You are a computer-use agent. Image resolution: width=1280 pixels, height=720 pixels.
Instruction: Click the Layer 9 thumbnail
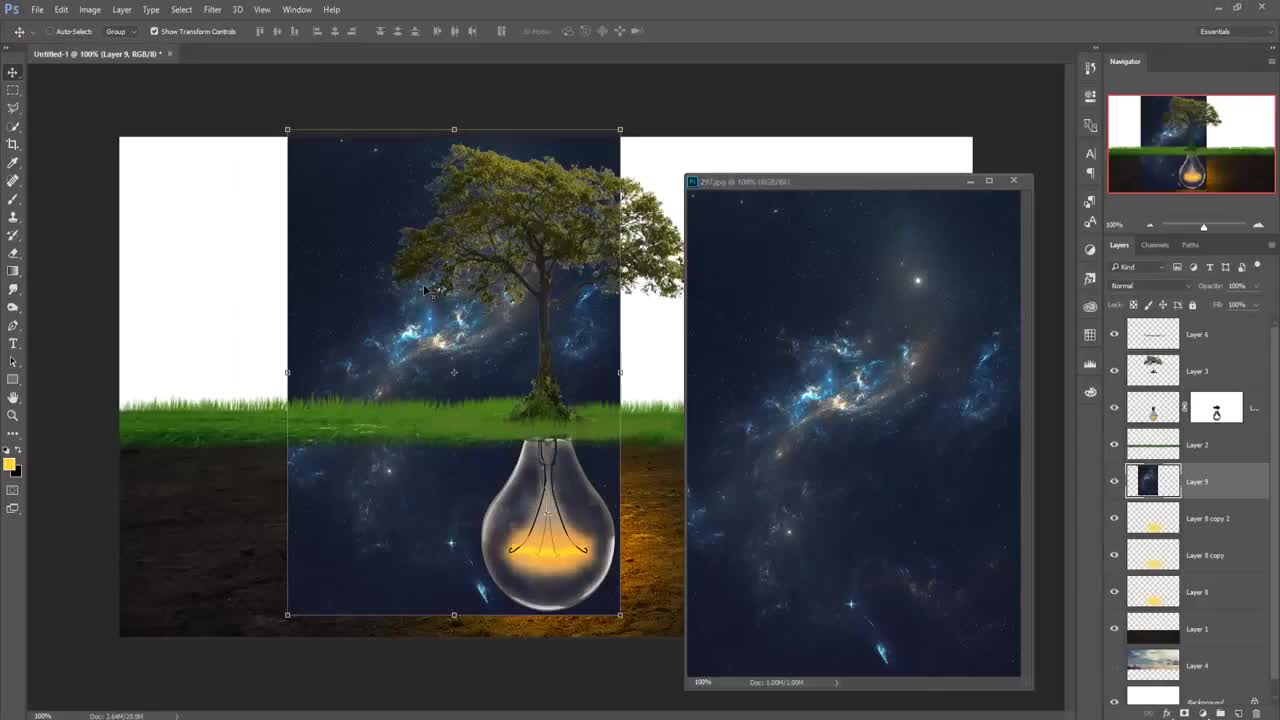pyautogui.click(x=1153, y=481)
